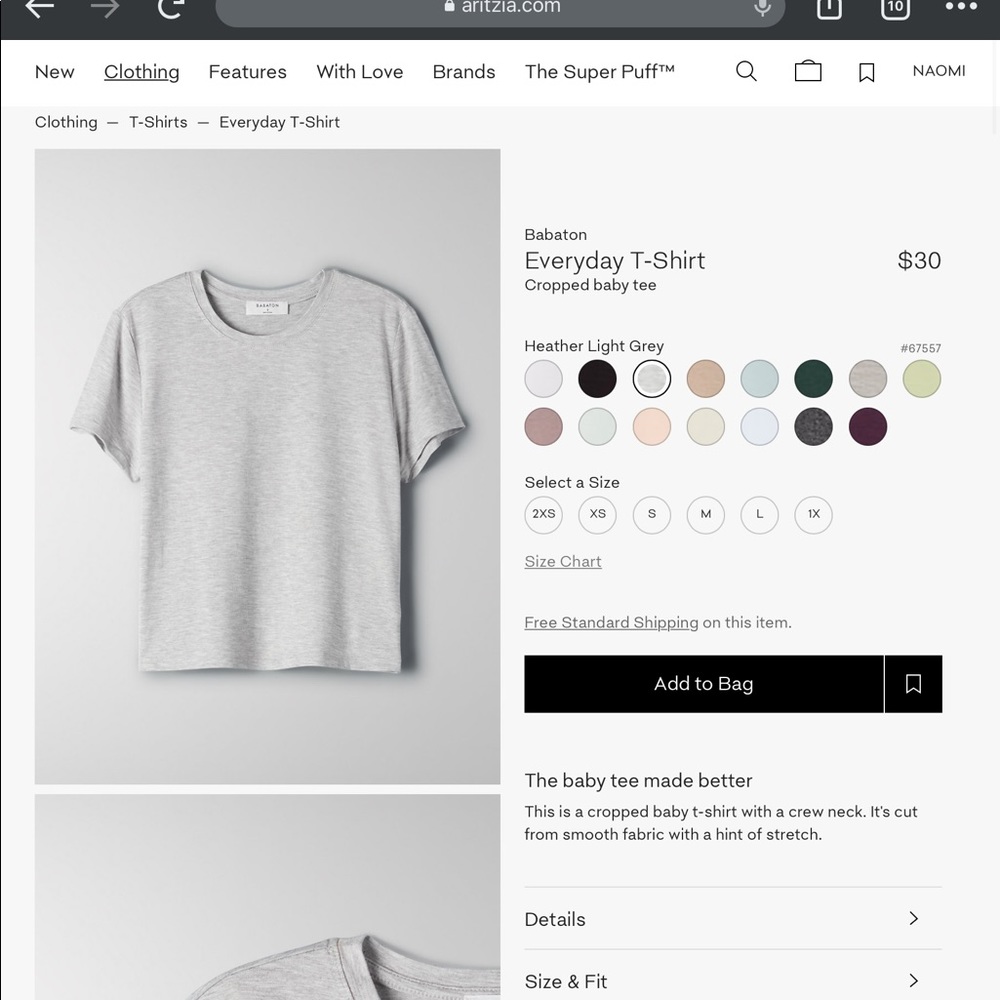Select size XS
1000x1000 pixels.
(x=597, y=514)
